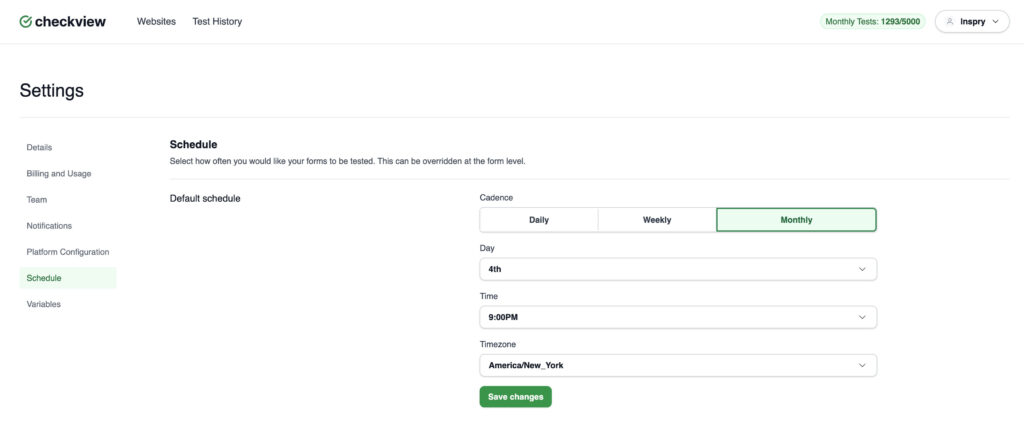Viewport: 1024px width, 446px height.
Task: Click the Save changes button
Action: click(515, 397)
